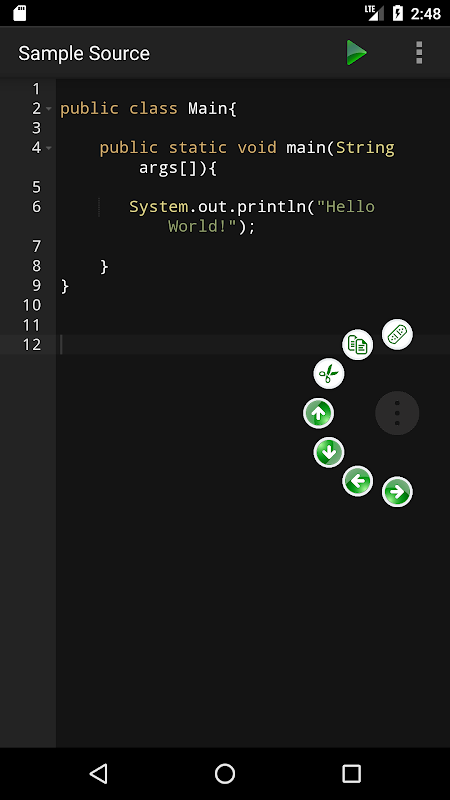This screenshot has width=450, height=800.
Task: Click line number 1 in the gutter
Action: click(x=36, y=89)
